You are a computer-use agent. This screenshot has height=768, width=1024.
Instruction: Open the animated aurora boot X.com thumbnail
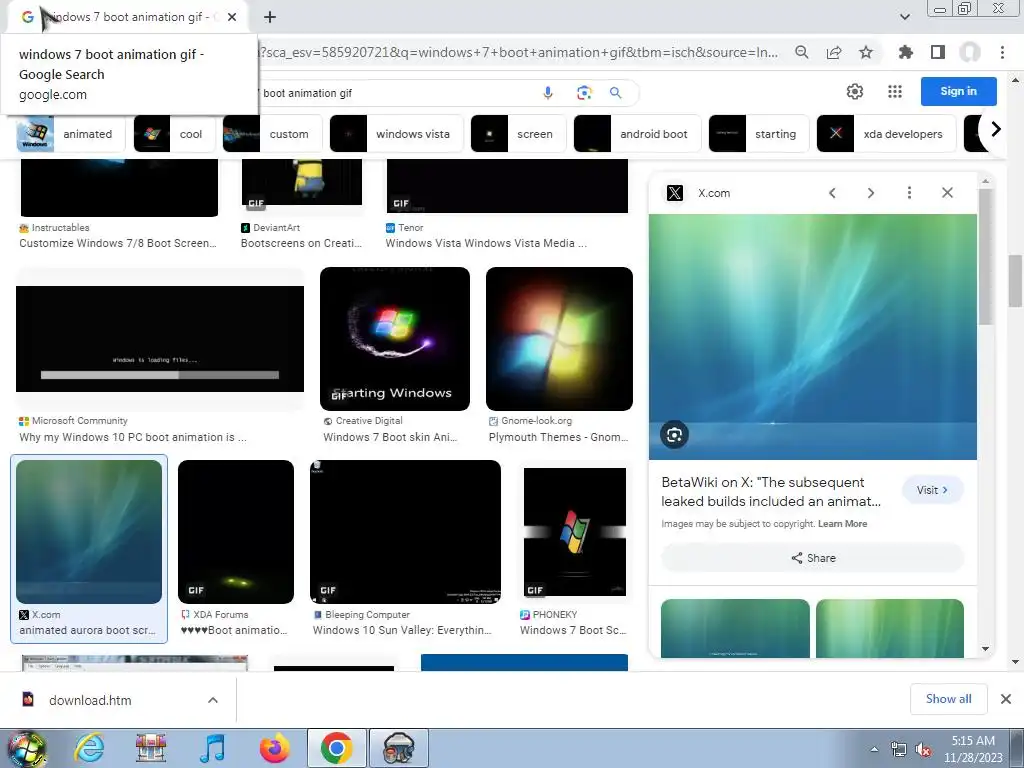point(89,532)
